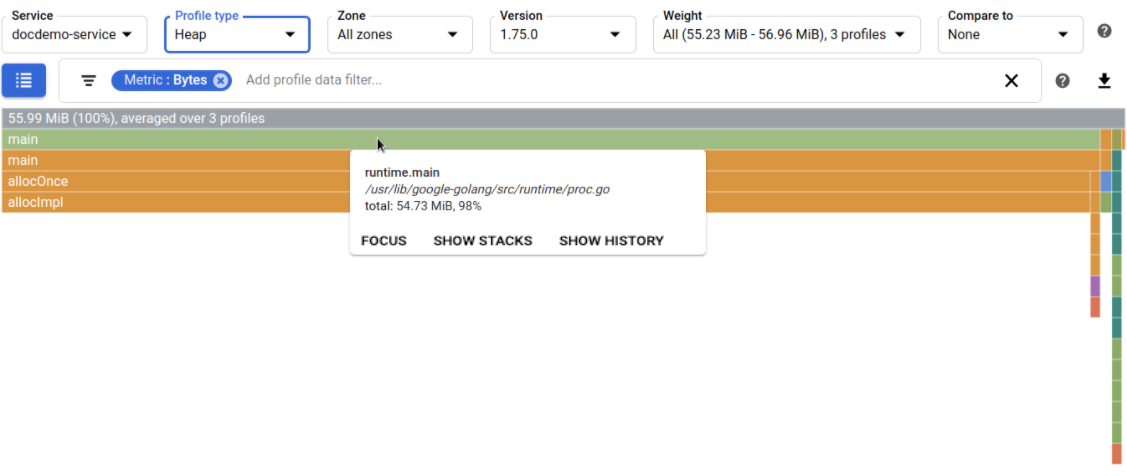Click the gray 55.99 MiB root frame
The height and width of the screenshot is (476, 1127).
560,118
